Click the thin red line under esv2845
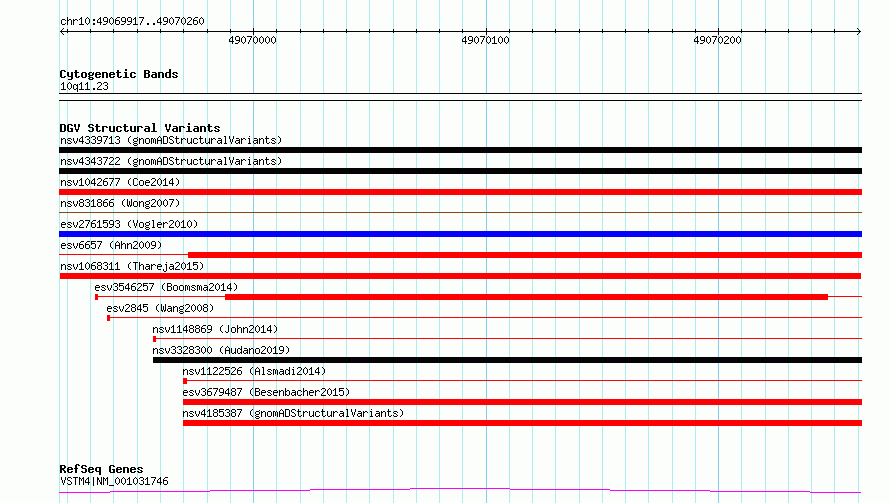This screenshot has width=890, height=503. (x=485, y=318)
